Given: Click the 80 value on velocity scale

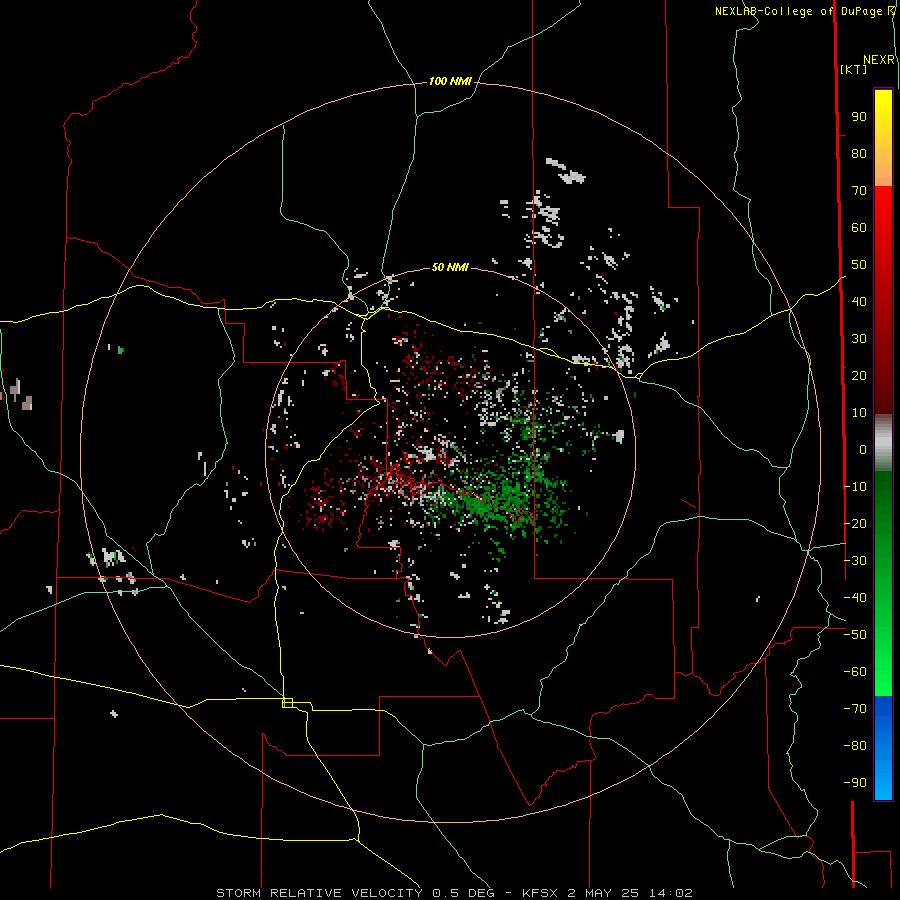Looking at the screenshot, I should click(859, 154).
